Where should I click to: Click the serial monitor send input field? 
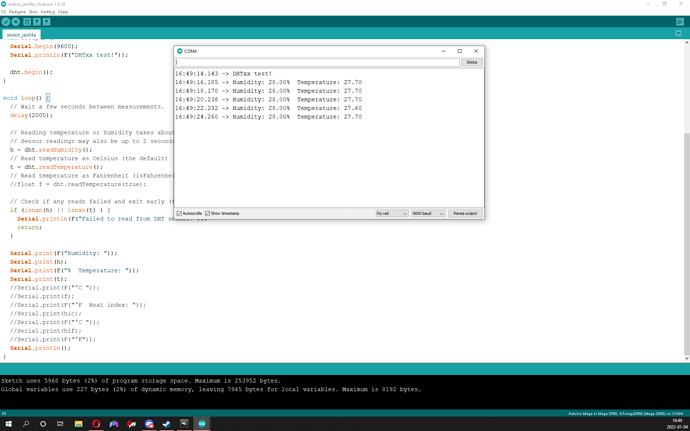coord(317,62)
